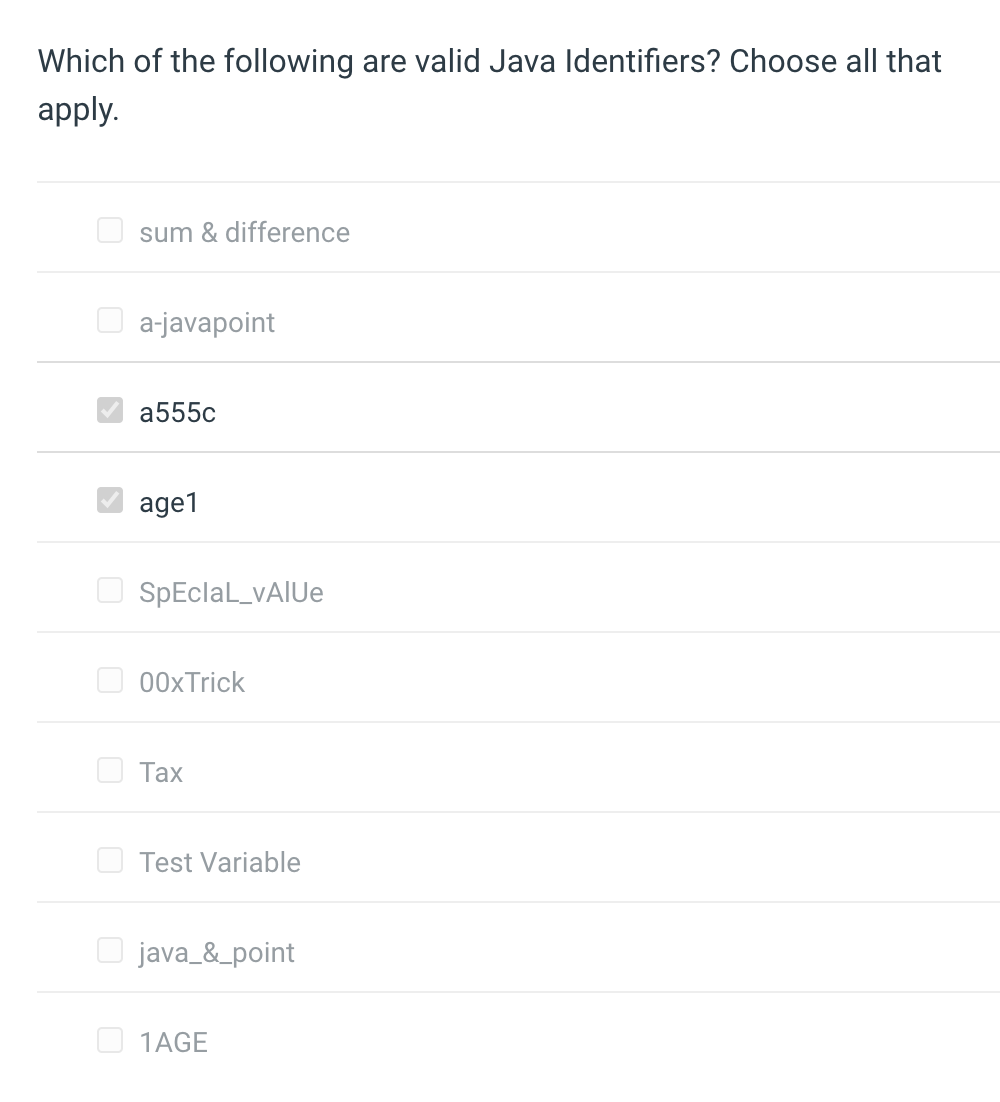Check the 'SpEcIaL_vAlUe' checkbox
1000x1102 pixels.
coord(109,590)
